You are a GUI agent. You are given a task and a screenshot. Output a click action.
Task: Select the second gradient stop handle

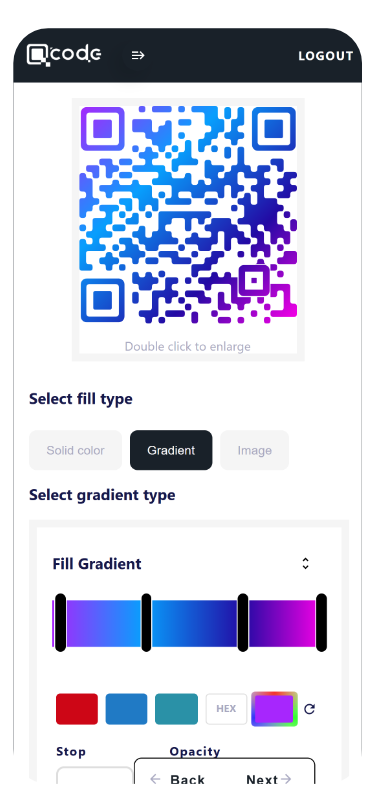click(x=146, y=623)
